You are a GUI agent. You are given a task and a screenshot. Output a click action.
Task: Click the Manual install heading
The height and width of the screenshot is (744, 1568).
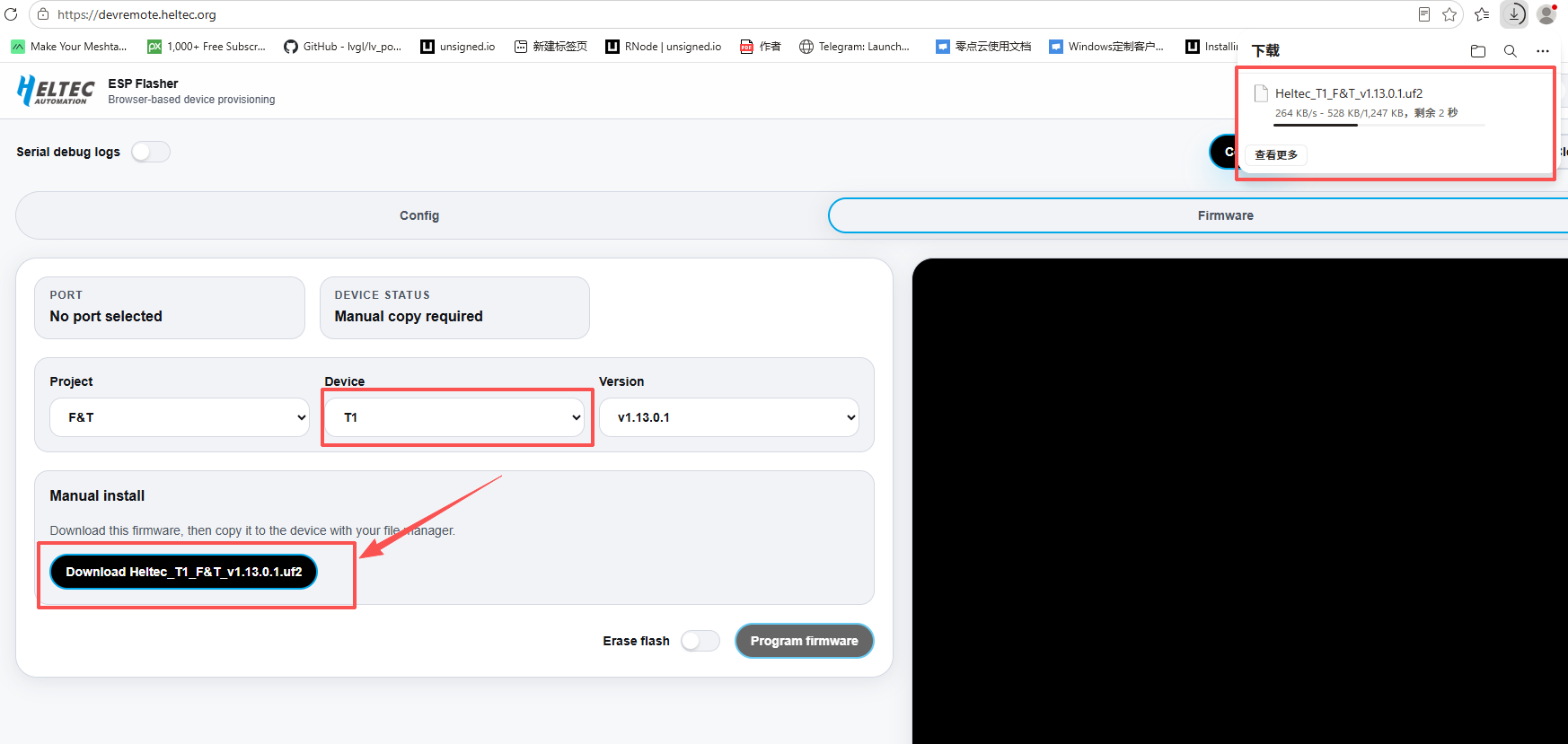(x=97, y=495)
